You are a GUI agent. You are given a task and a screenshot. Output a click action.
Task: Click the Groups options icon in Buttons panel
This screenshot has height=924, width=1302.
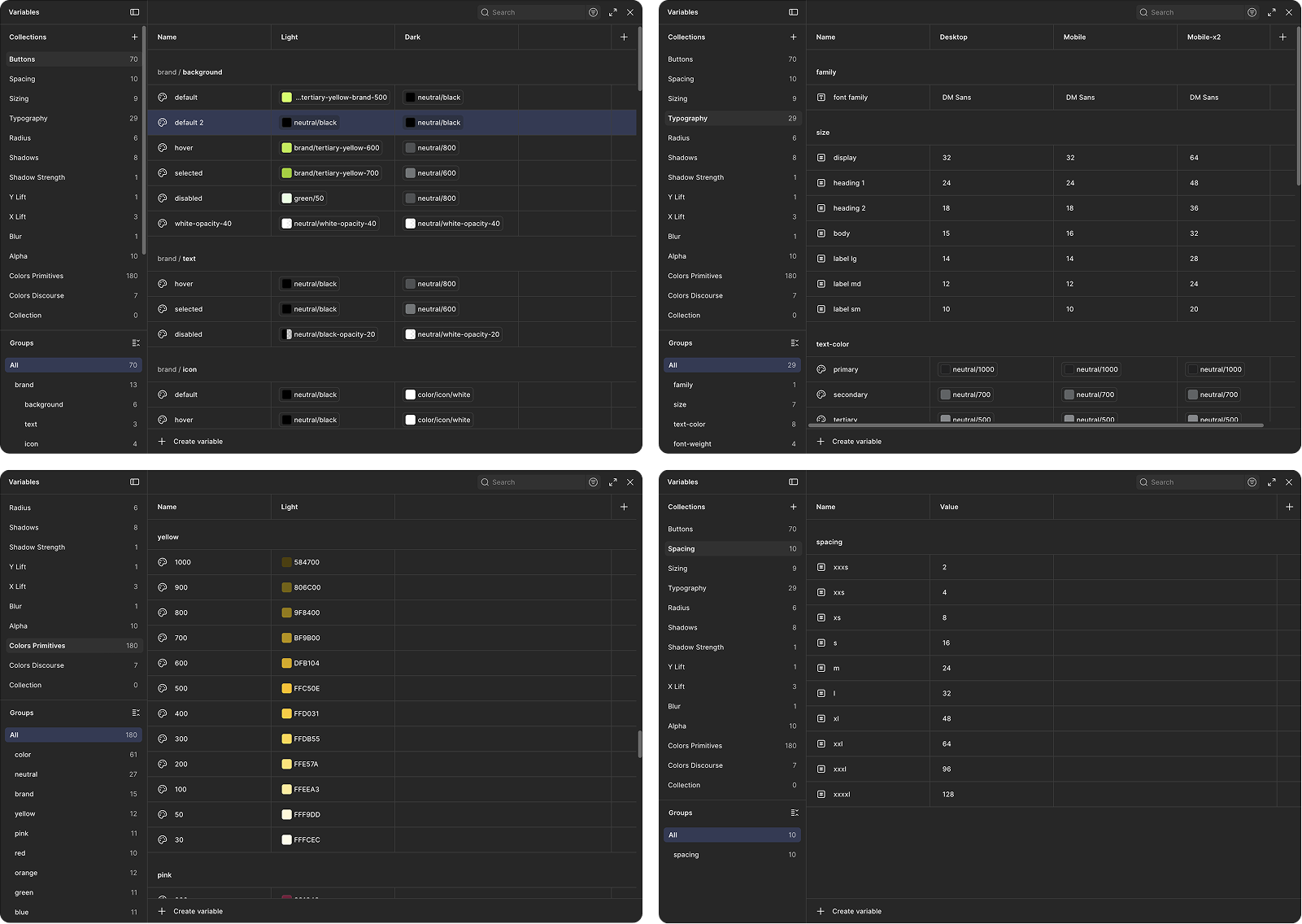coord(136,343)
